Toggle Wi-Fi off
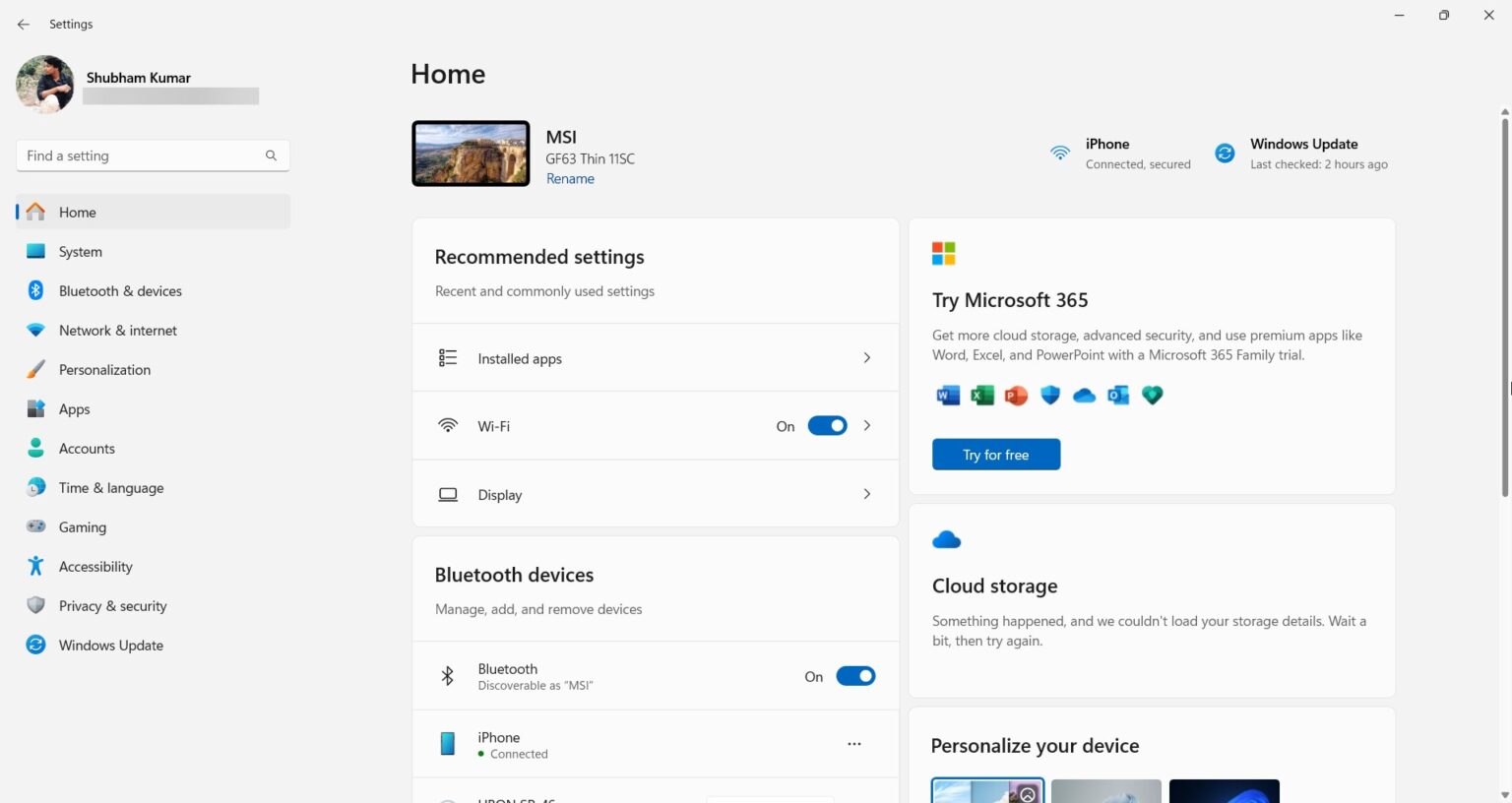Image resolution: width=1512 pixels, height=803 pixels. tap(827, 425)
